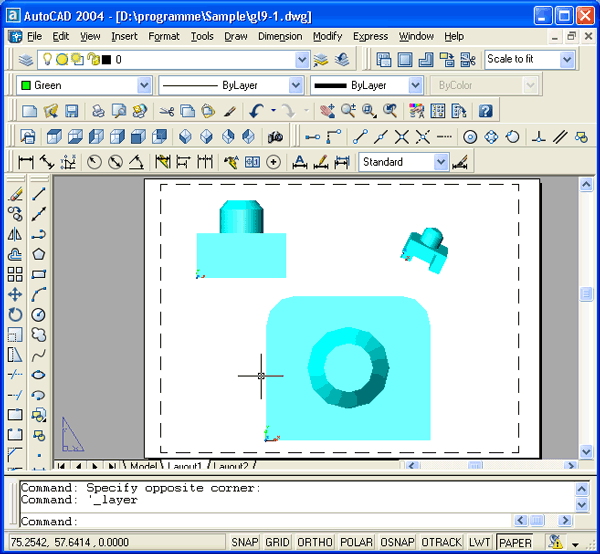Click the Move tool icon
This screenshot has height=554, width=600.
[15, 294]
